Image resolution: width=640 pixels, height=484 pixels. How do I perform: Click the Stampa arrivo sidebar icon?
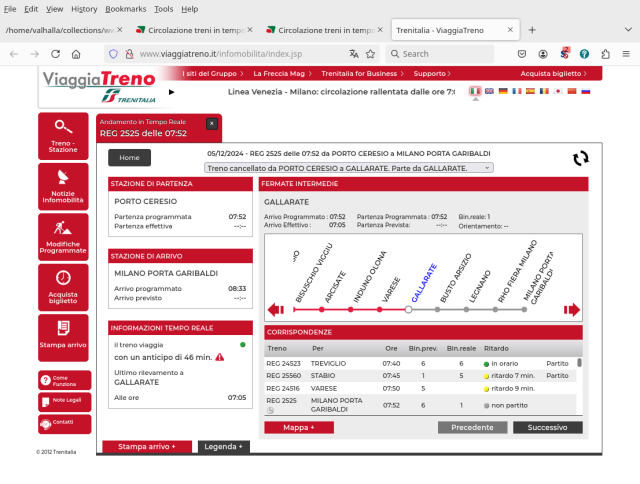click(63, 338)
